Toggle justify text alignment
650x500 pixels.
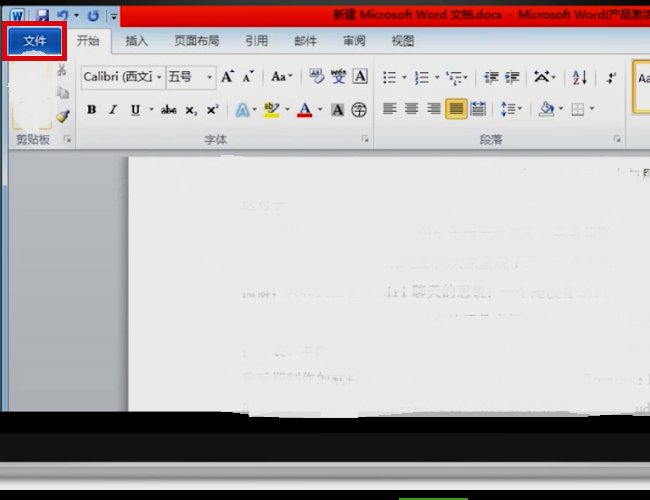(455, 109)
